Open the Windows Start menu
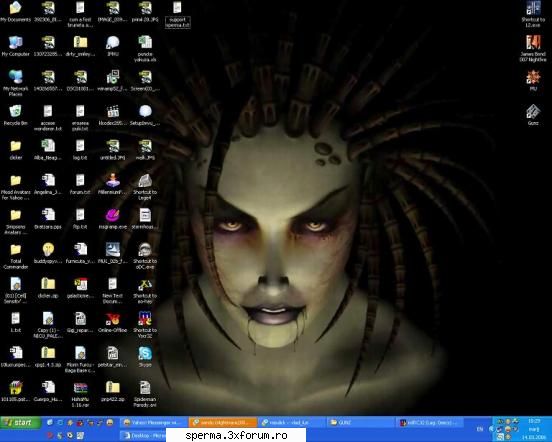The height and width of the screenshot is (442, 552). tap(20, 422)
